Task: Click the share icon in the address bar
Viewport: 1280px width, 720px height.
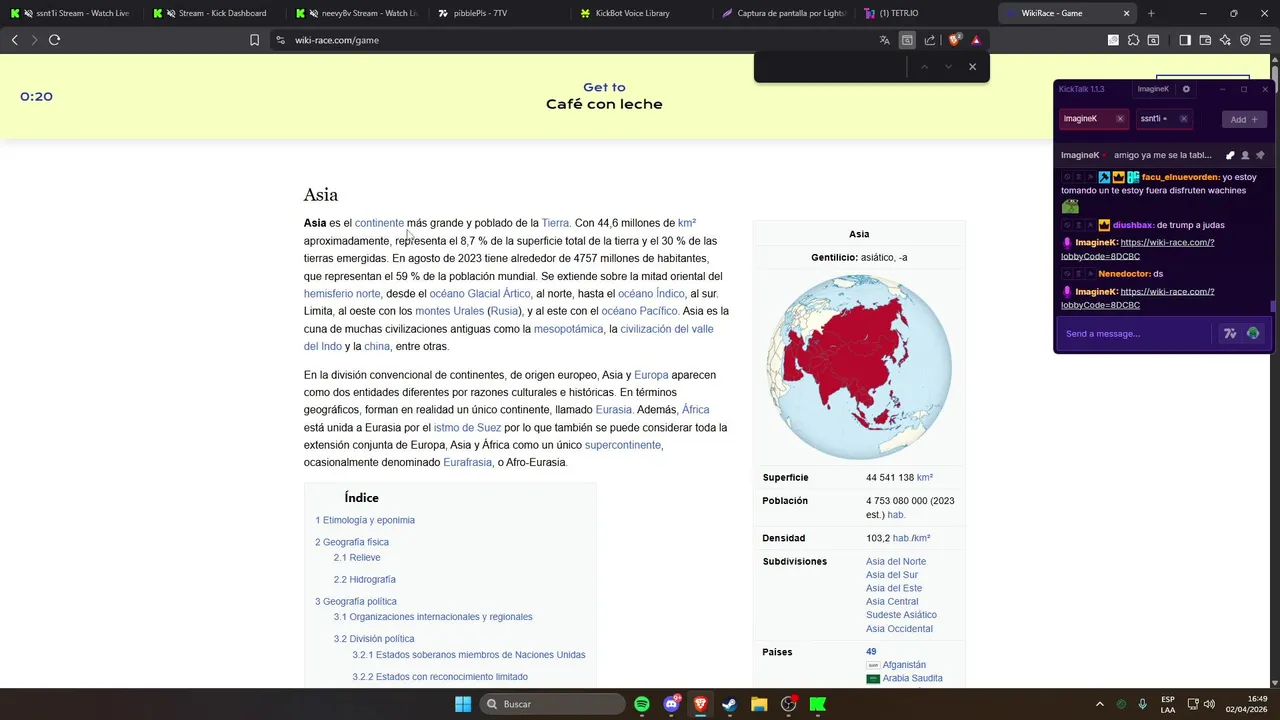Action: (929, 40)
